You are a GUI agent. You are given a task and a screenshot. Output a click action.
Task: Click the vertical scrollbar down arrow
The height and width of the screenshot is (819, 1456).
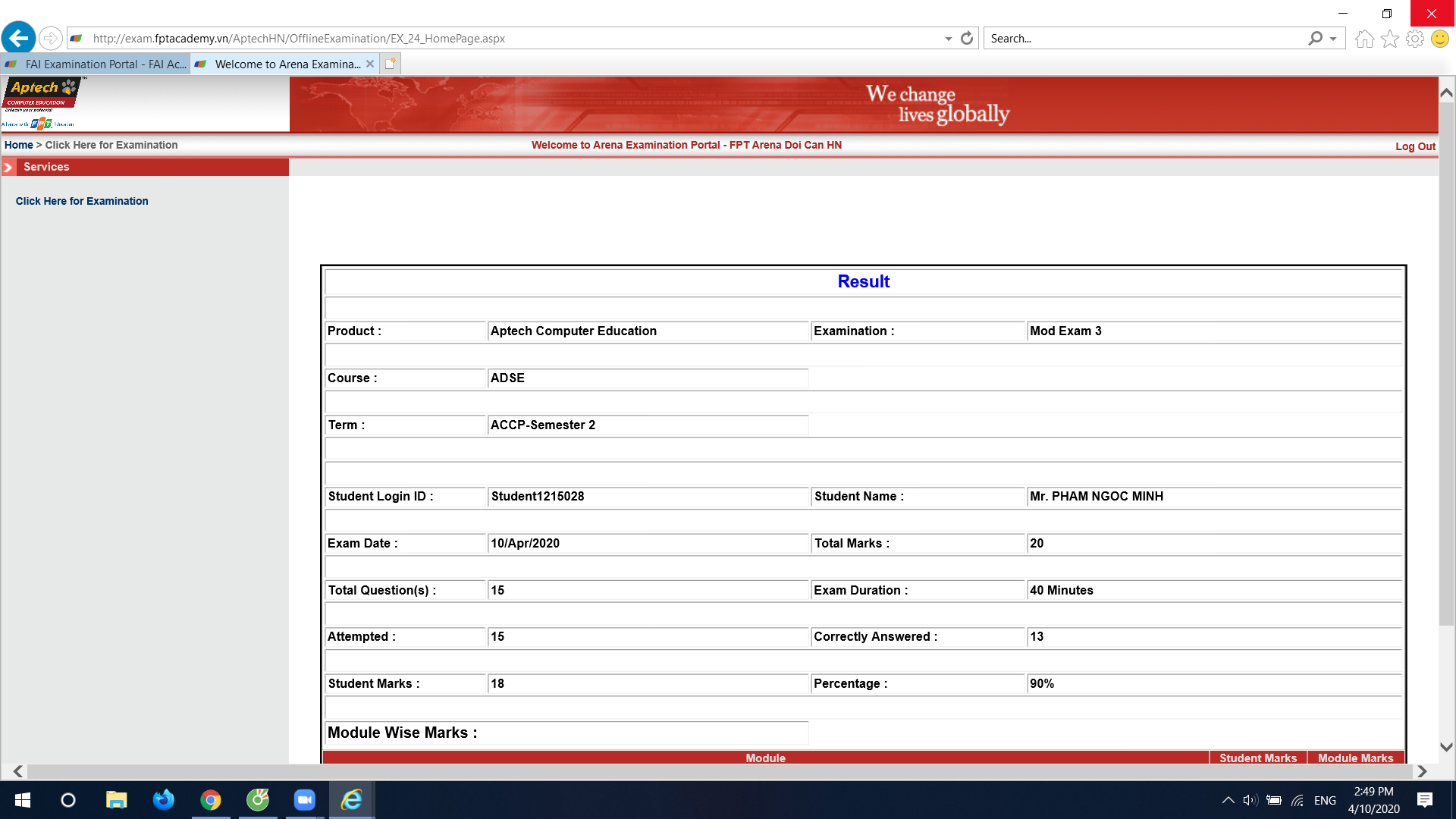pyautogui.click(x=1446, y=747)
